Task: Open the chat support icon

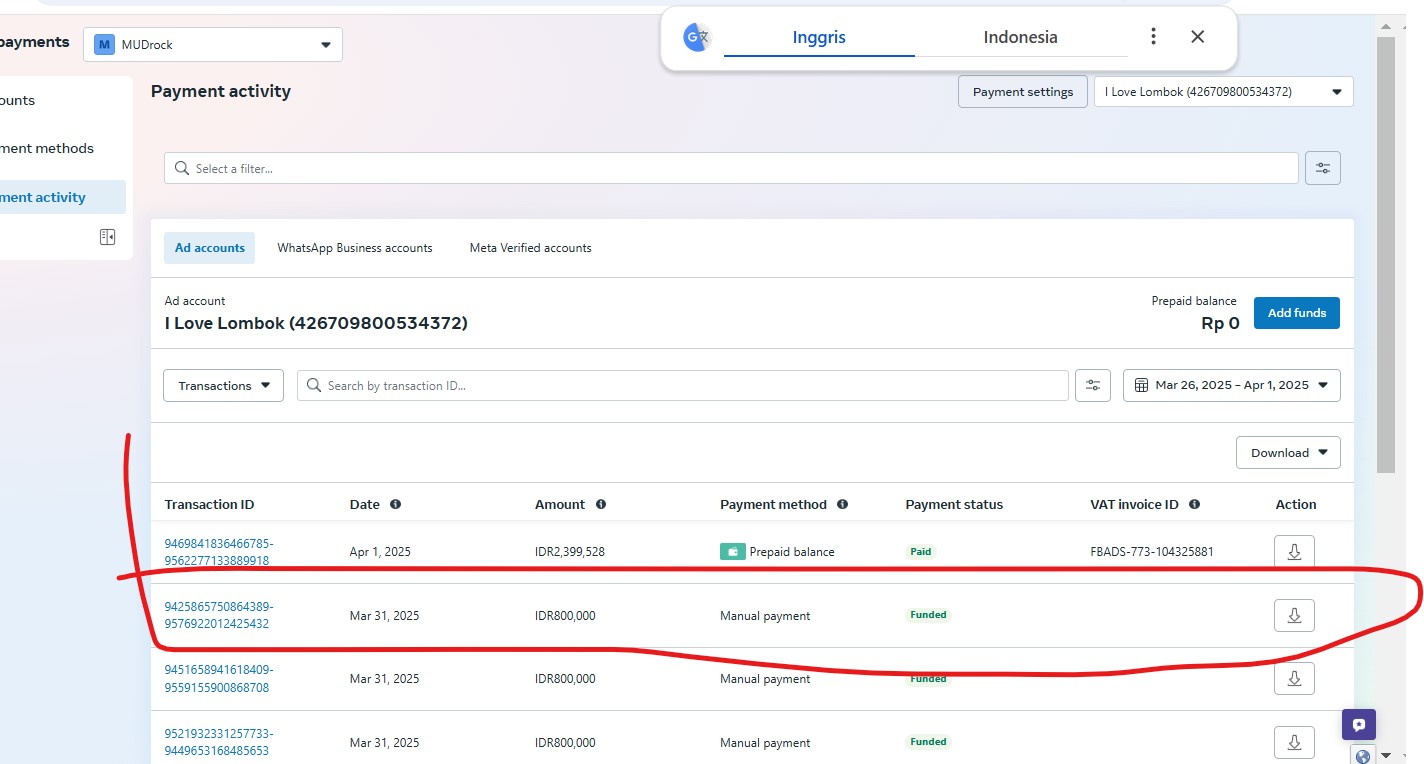Action: [x=1358, y=725]
